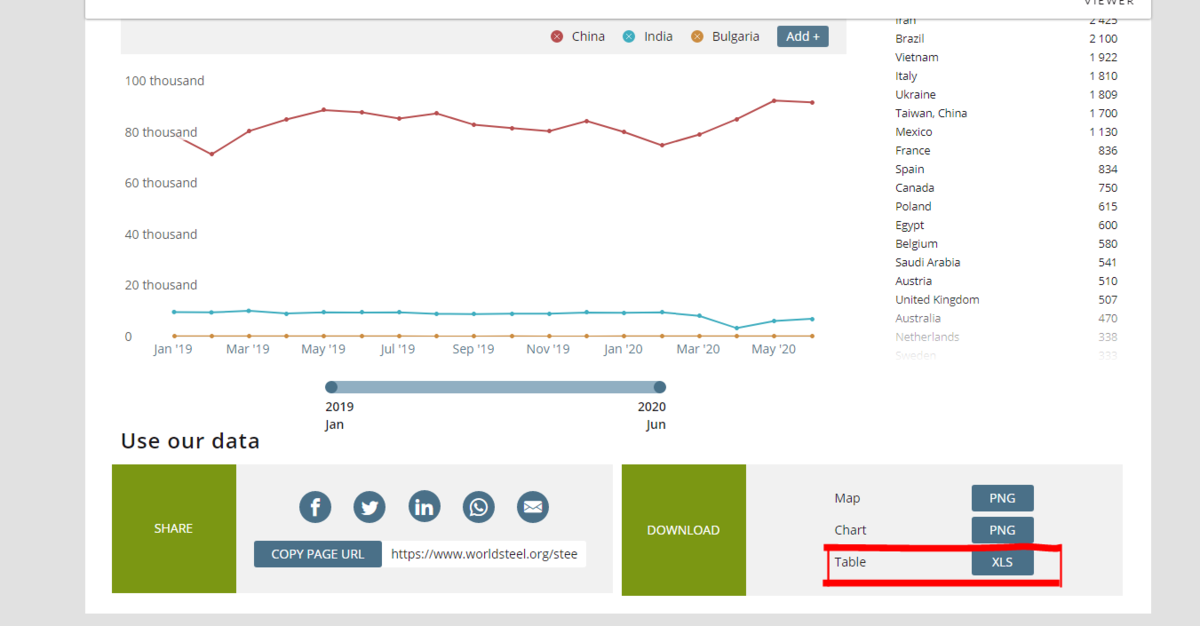
Task: Click the SHARE green panel
Action: pyautogui.click(x=174, y=528)
